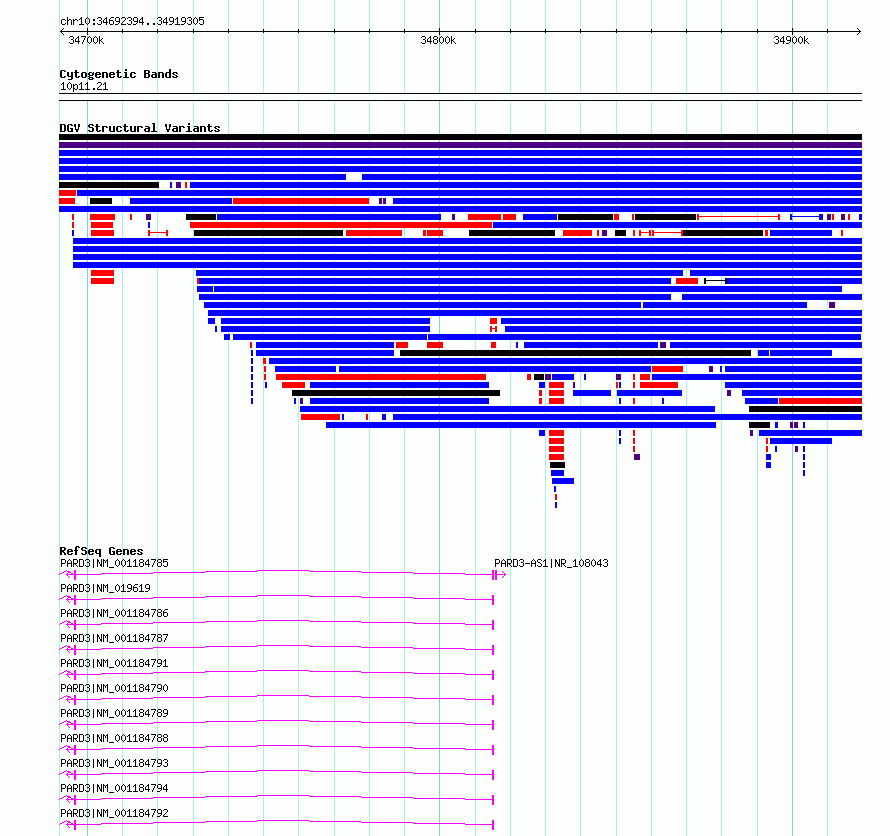Open PARD3-AS1|NR_108043 gene label
Screen dimensions: 890x836
tap(551, 564)
